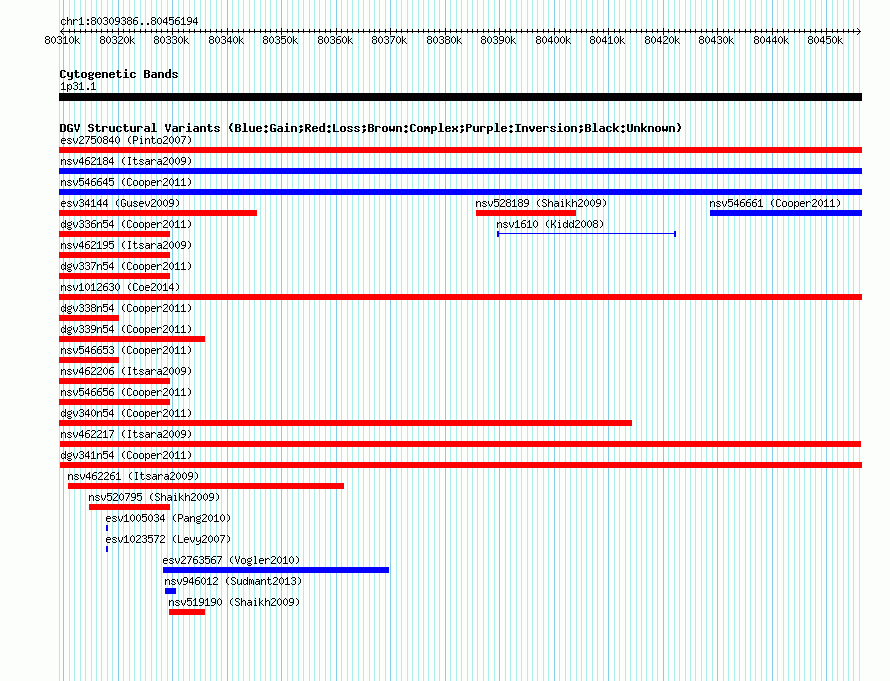Select the esv2763567 (Vogler2010) label

(231, 560)
